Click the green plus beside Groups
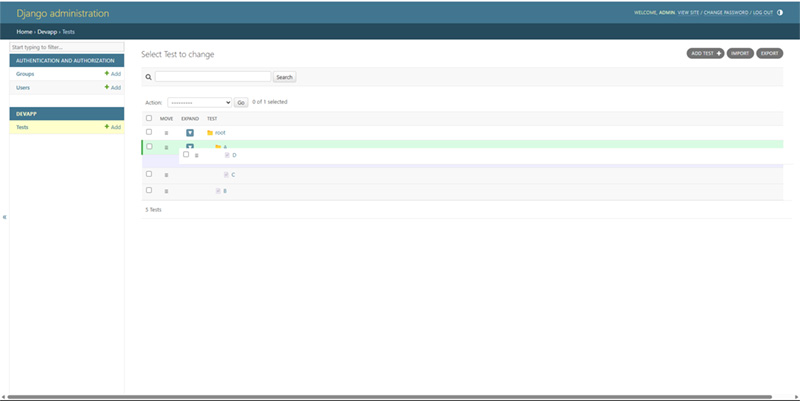 [x=107, y=73]
